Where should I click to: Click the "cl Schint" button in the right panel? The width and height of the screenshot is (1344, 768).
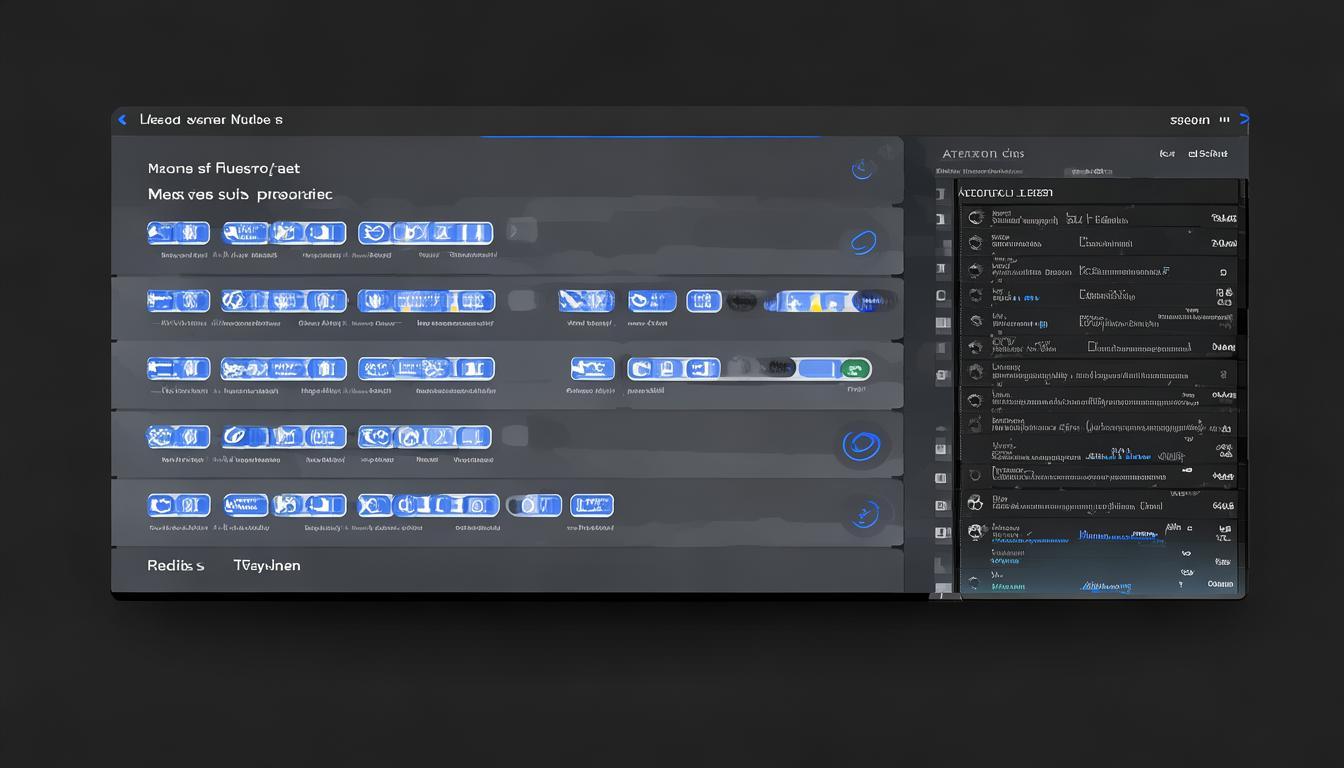[1207, 154]
